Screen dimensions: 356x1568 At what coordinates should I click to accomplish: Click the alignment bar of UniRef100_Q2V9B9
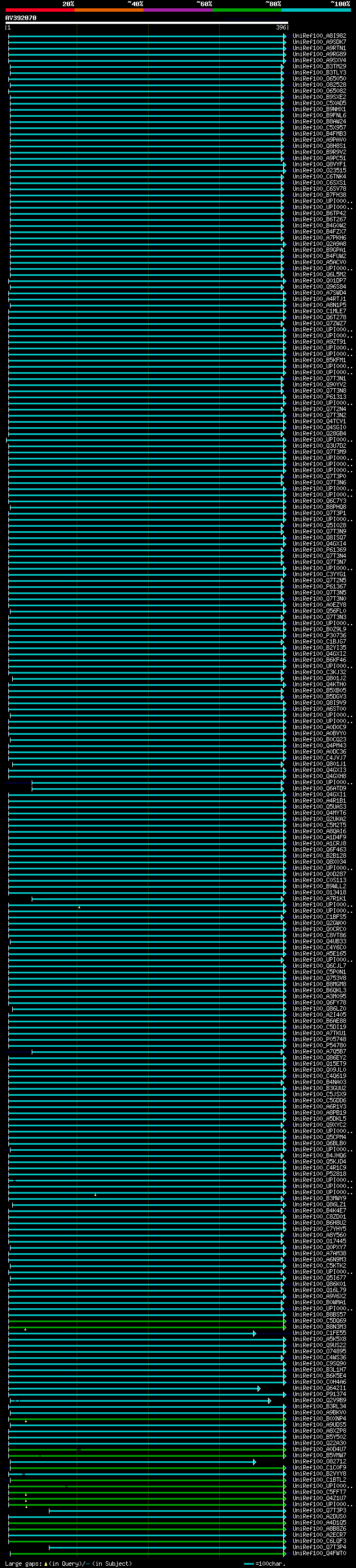point(141,1401)
